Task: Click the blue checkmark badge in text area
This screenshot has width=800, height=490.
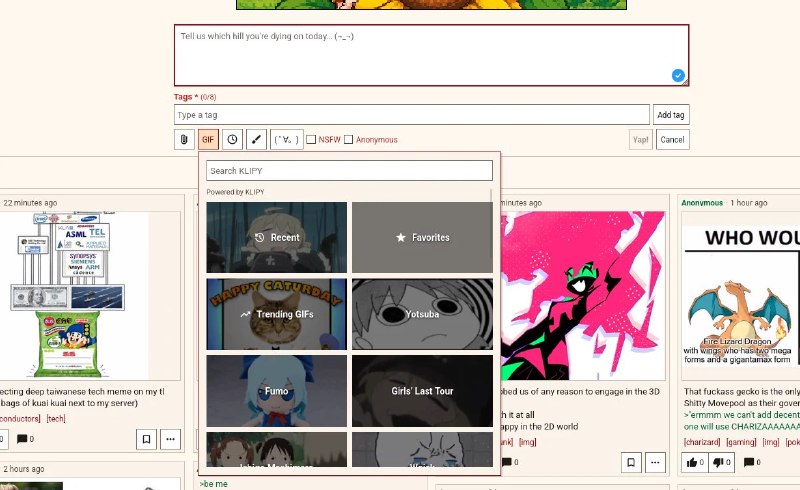Action: point(678,76)
